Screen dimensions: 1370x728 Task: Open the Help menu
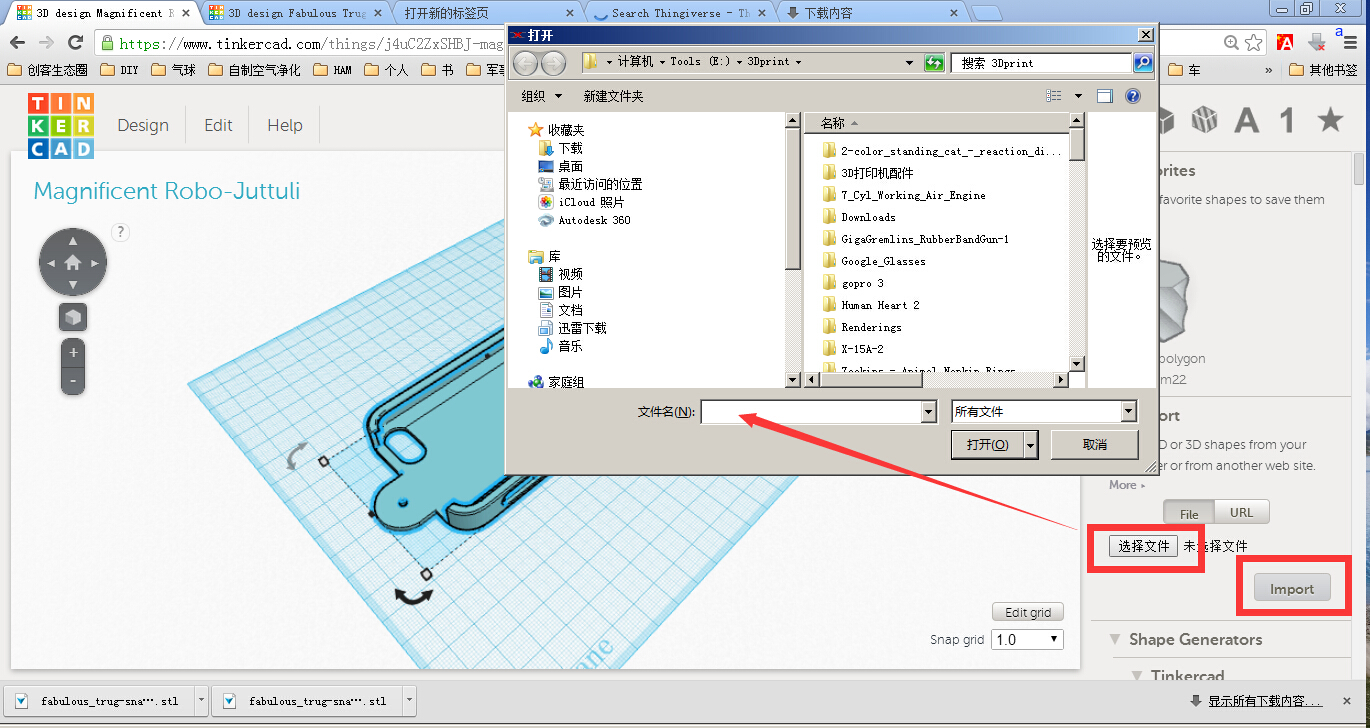285,125
